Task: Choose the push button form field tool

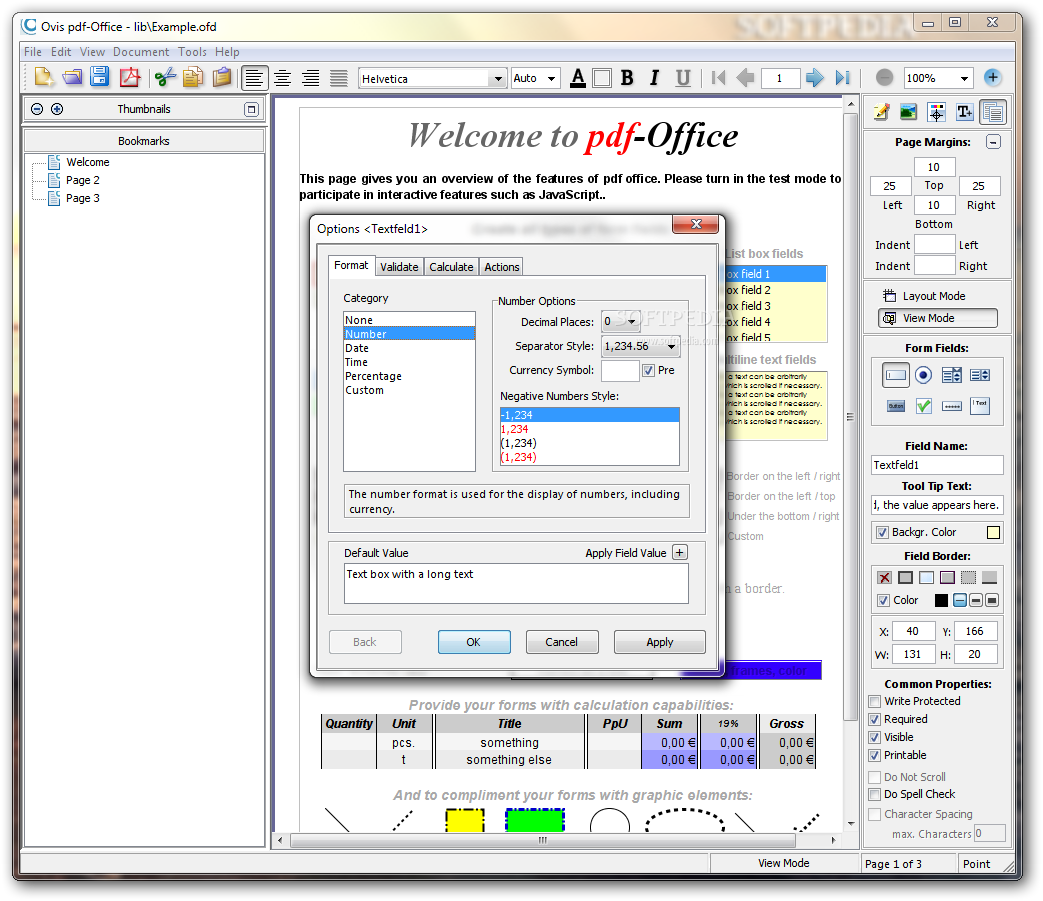Action: coord(896,406)
